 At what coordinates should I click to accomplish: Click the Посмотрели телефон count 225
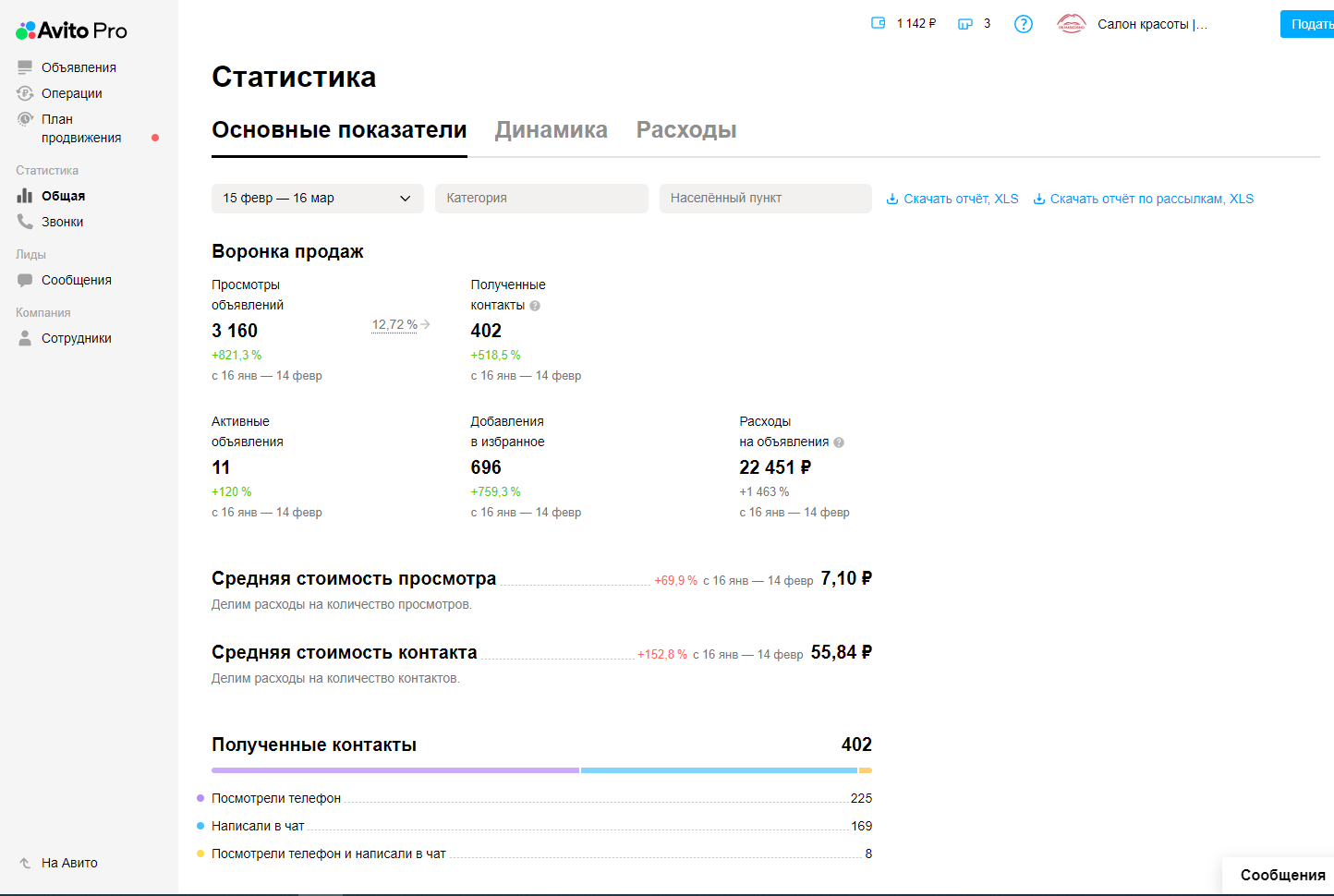[861, 798]
